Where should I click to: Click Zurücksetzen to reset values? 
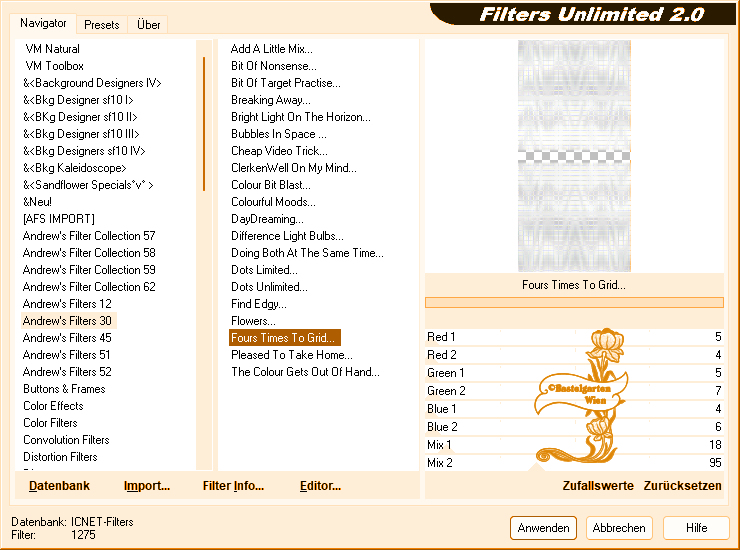682,485
